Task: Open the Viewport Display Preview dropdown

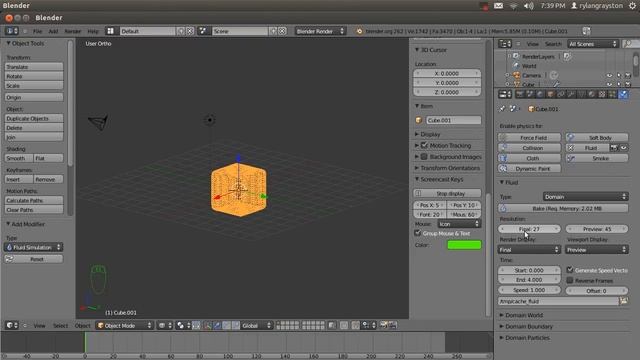Action: point(596,249)
